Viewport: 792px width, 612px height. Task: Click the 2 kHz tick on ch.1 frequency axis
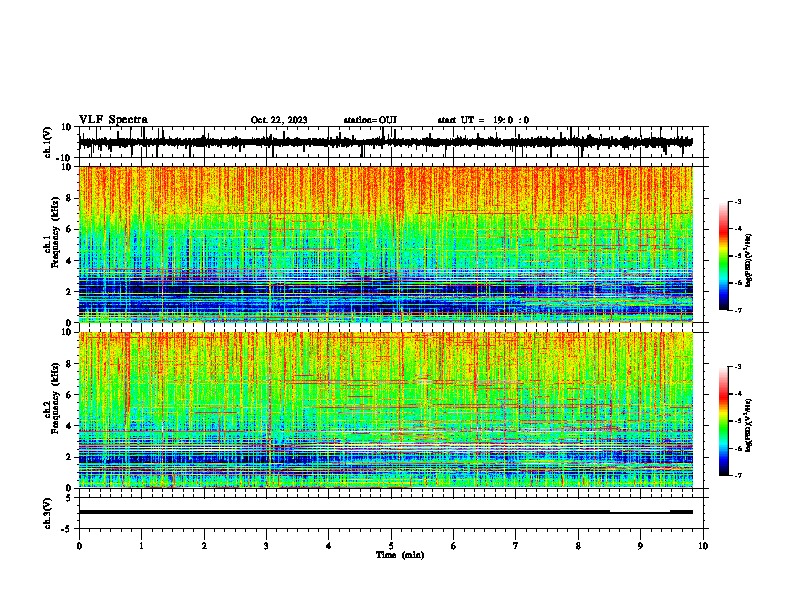pos(70,291)
